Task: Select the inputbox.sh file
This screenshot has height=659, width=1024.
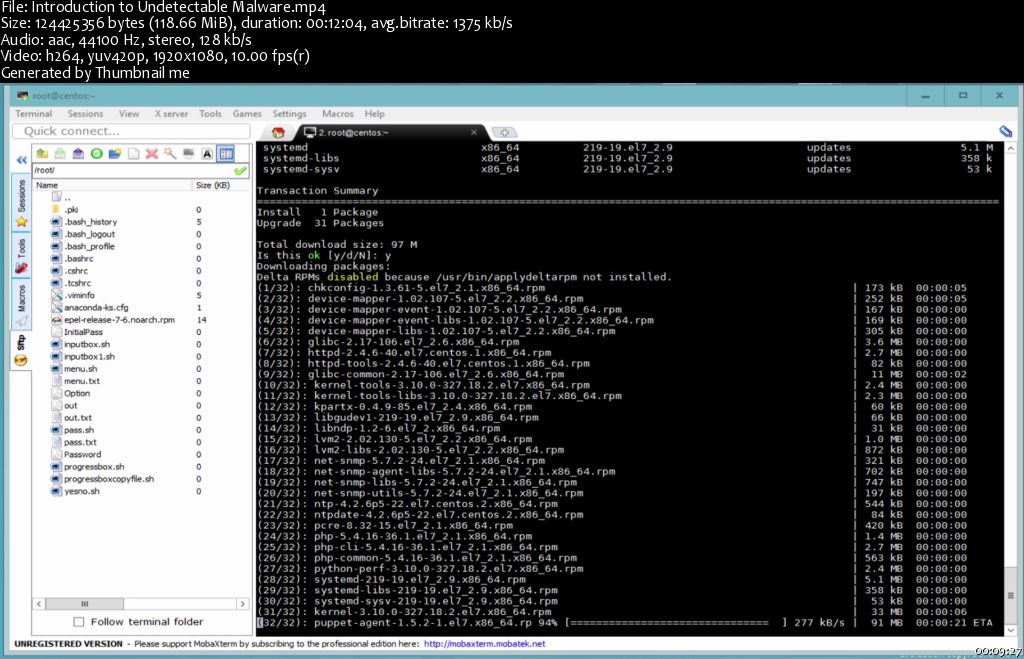Action: tap(81, 345)
